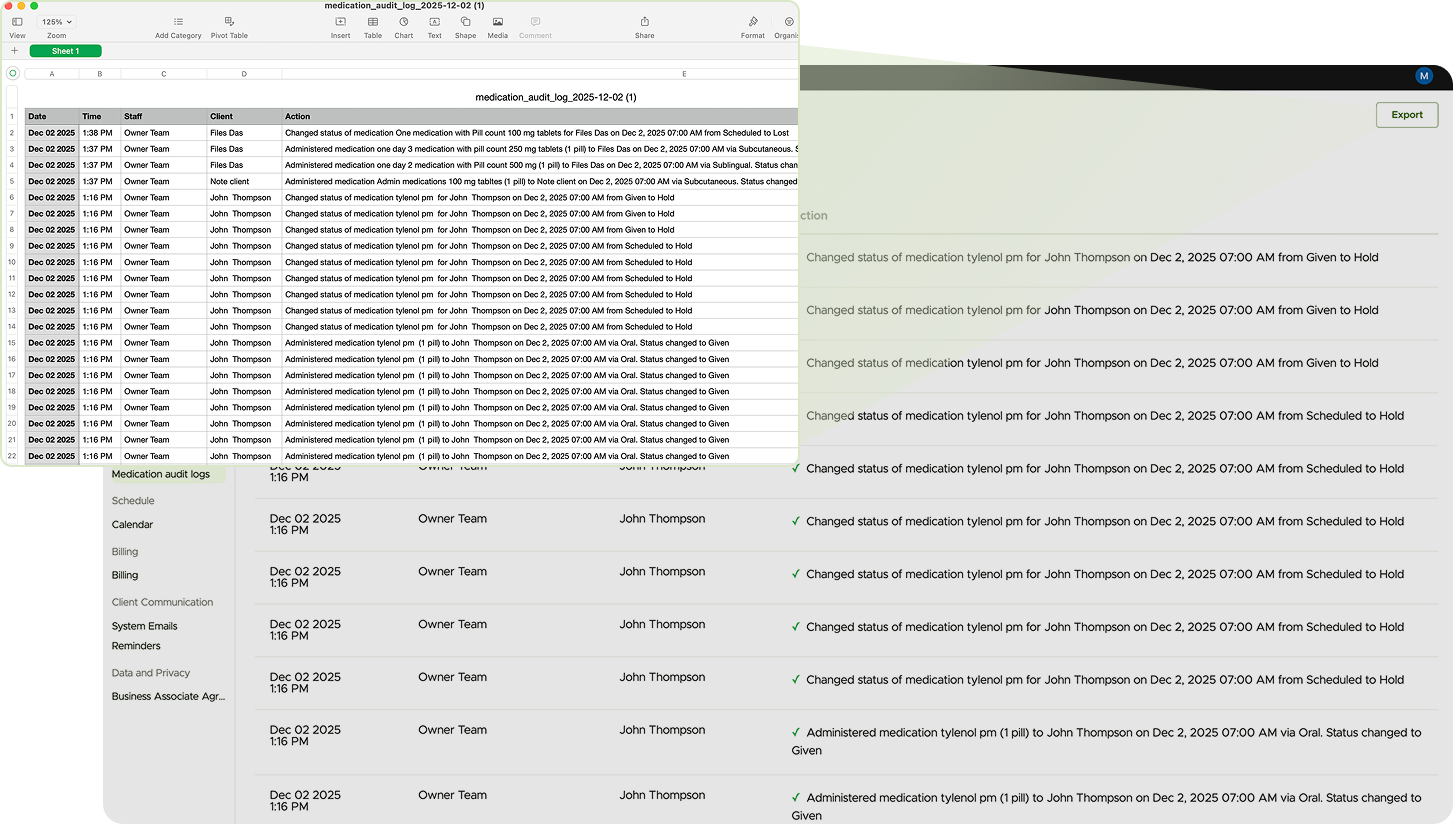This screenshot has width=1453, height=824.
Task: Select column B header in spreadsheet
Action: (100, 74)
